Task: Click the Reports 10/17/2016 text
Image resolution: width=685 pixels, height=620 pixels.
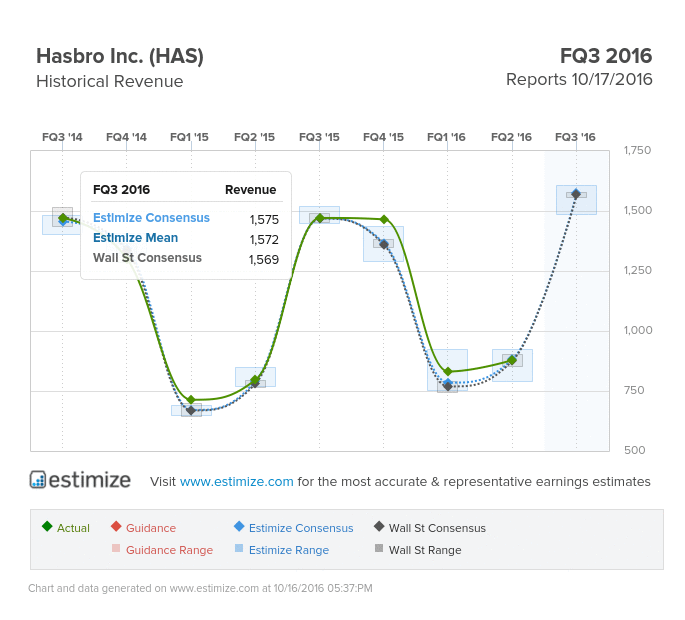Action: pos(579,80)
